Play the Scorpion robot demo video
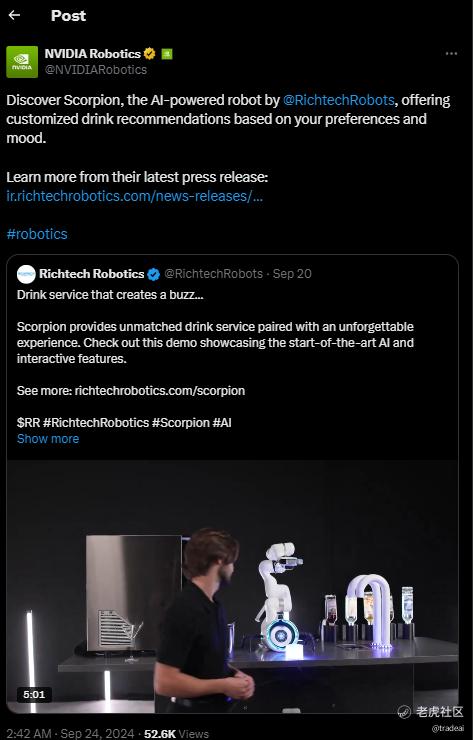The height and width of the screenshot is (740, 473). (232, 587)
